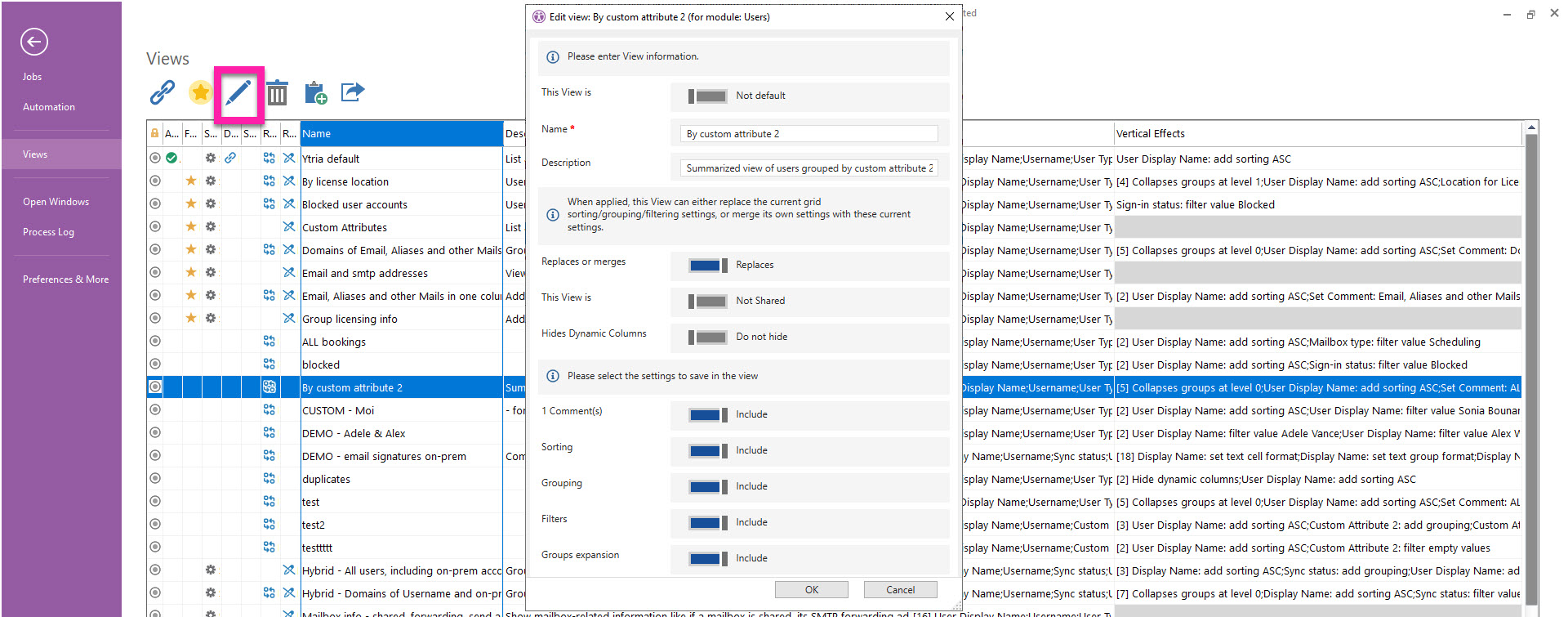This screenshot has height=617, width=1568.
Task: Click the trash can delete icon
Action: pyautogui.click(x=278, y=92)
